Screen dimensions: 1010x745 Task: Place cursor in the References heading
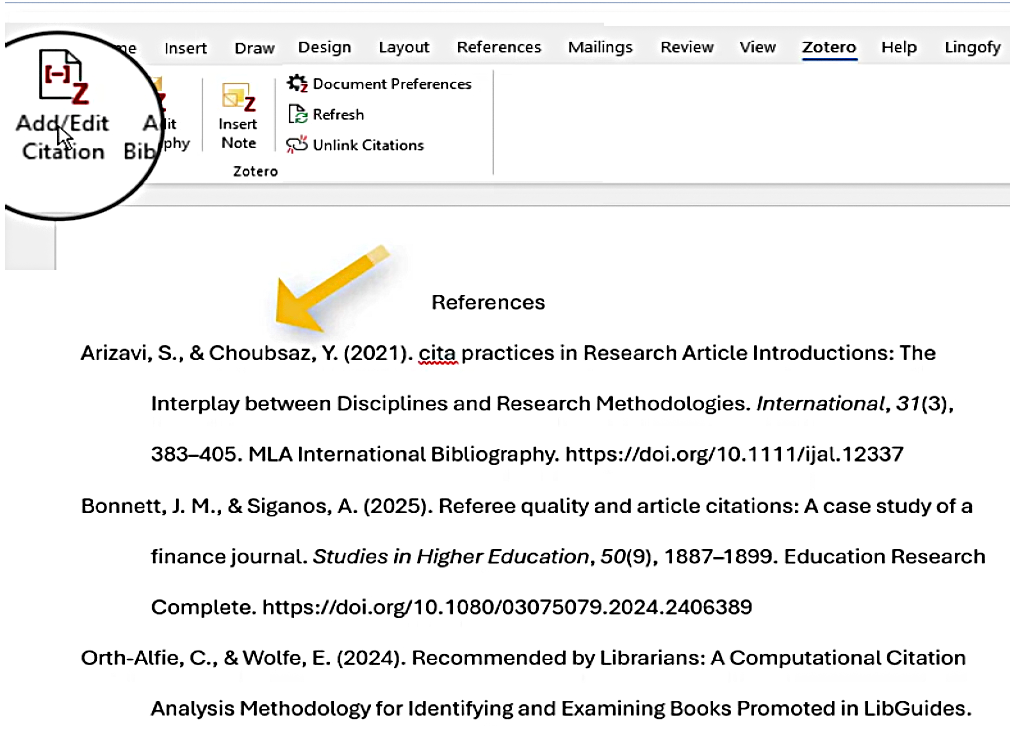(x=488, y=302)
